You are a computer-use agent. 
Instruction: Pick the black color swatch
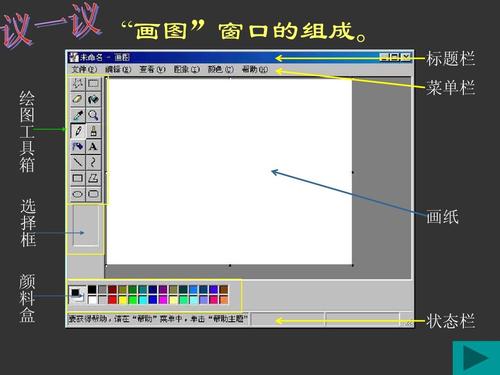click(x=92, y=289)
